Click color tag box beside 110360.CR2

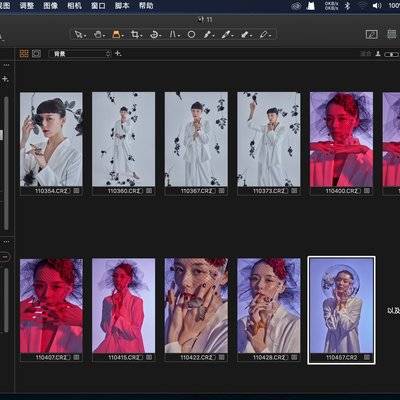coord(149,191)
